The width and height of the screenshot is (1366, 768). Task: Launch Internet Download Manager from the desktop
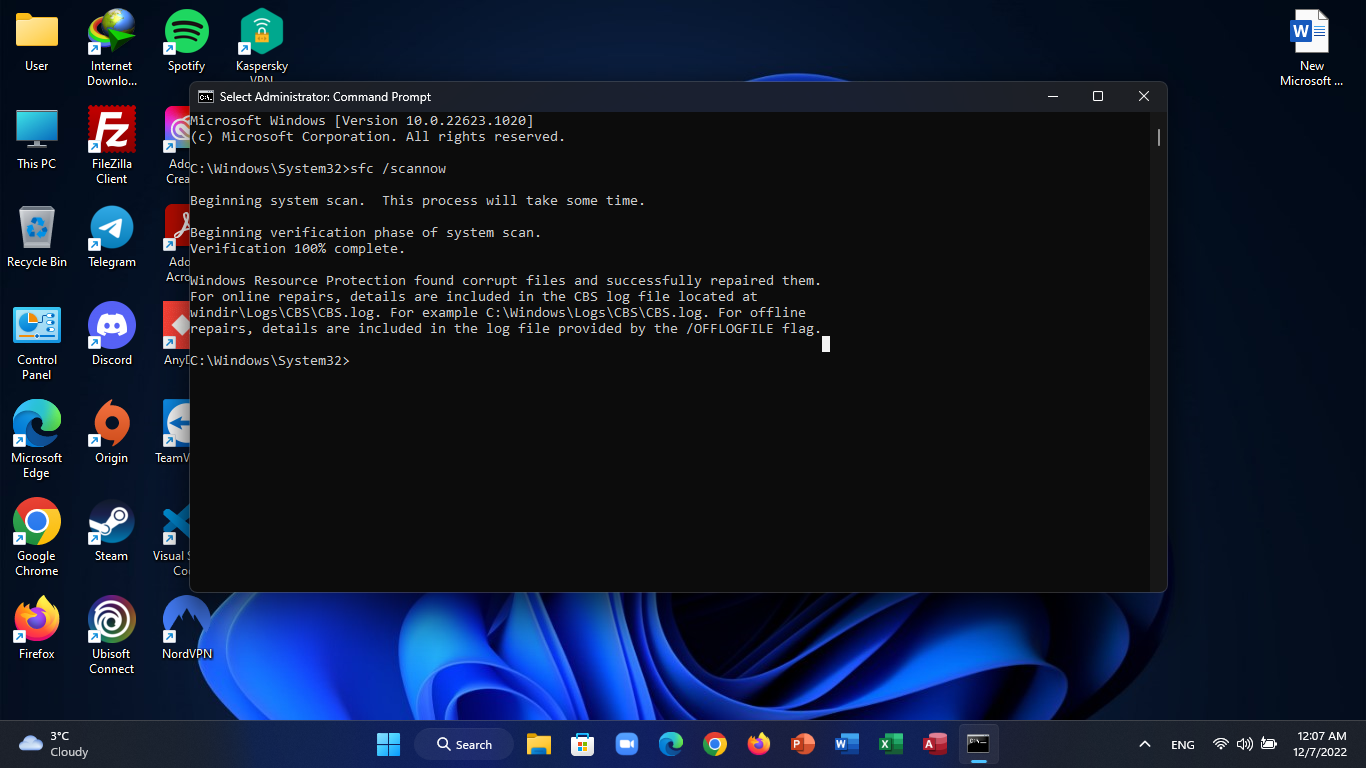(x=112, y=48)
